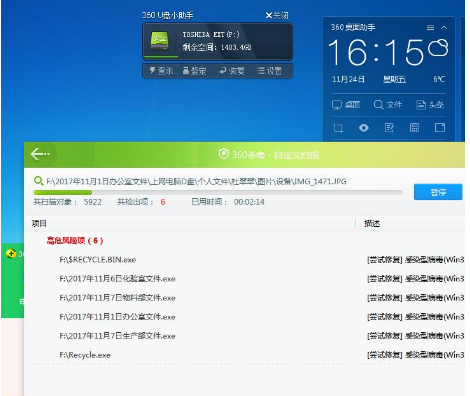Click the green USB drive icon
This screenshot has width=470, height=396.
click(x=160, y=41)
